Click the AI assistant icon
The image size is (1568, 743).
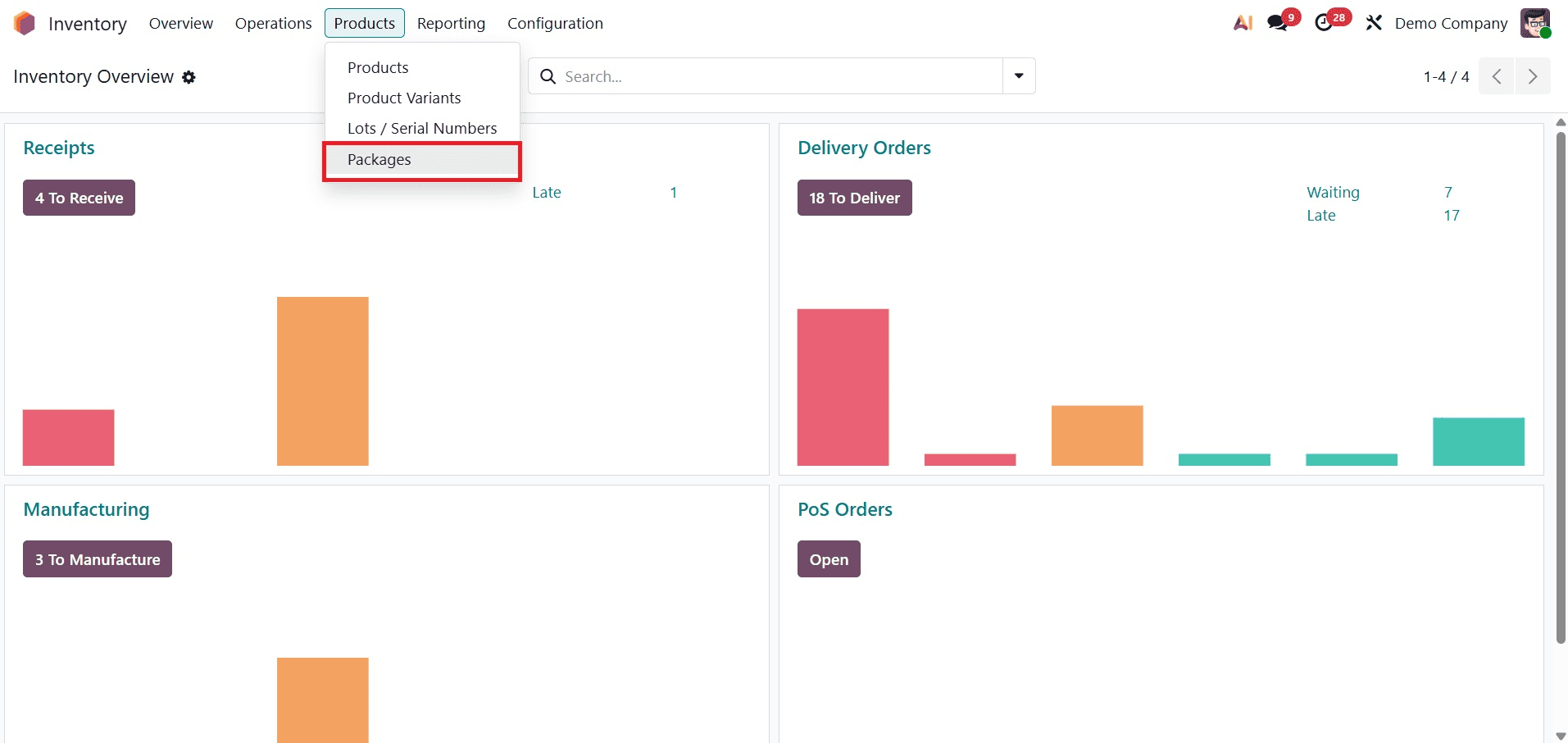[1242, 23]
